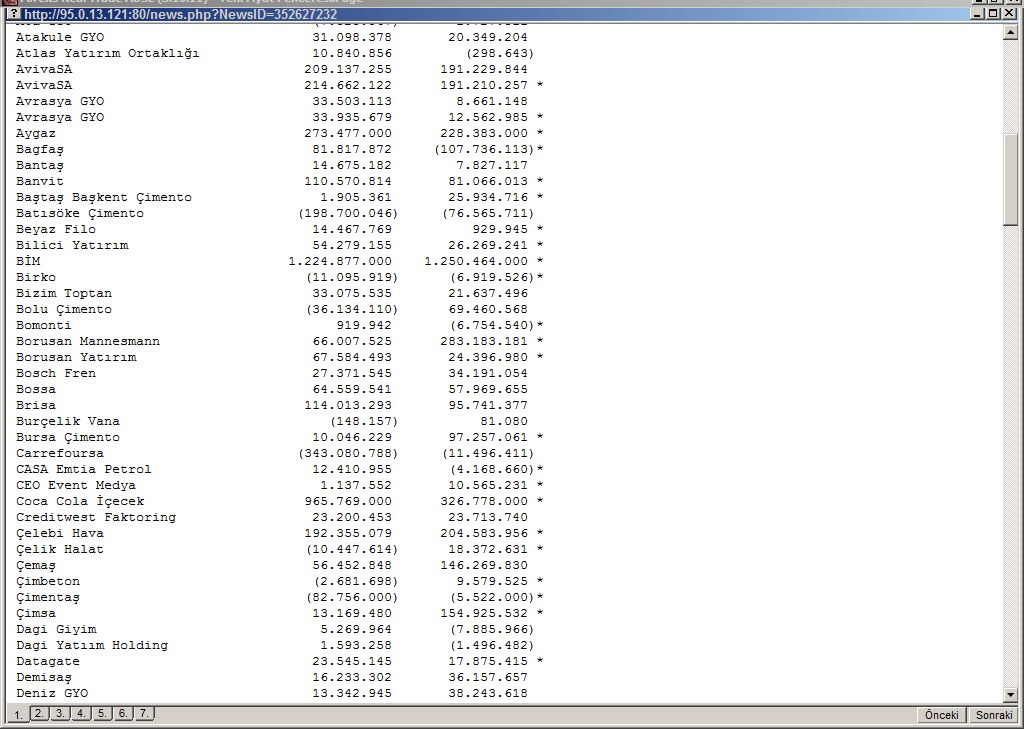Image resolution: width=1024 pixels, height=729 pixels.
Task: Click the BİM company name
Action: [28, 261]
